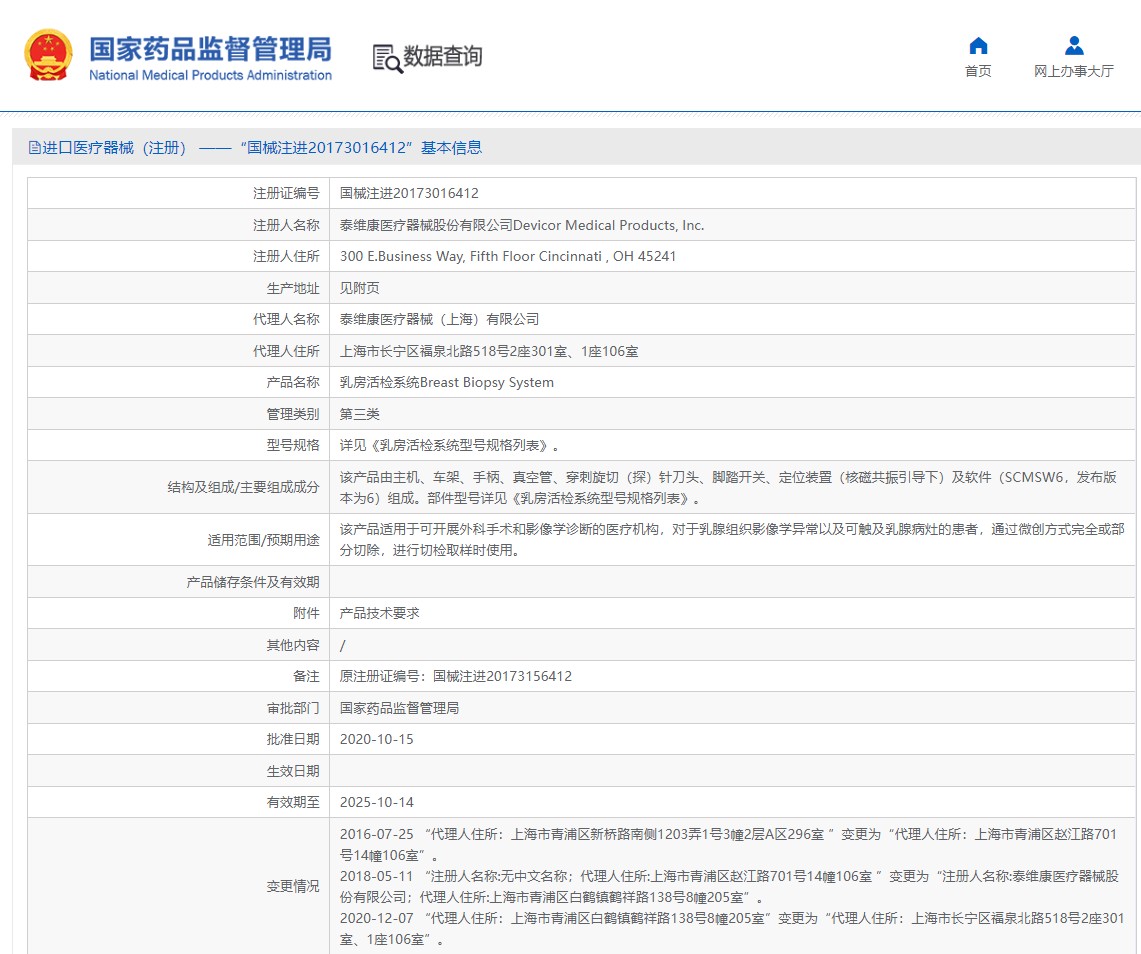This screenshot has height=954, width=1141.
Task: Select agent name 泰维康医疗器械（上海）有限公司
Action: 440,319
